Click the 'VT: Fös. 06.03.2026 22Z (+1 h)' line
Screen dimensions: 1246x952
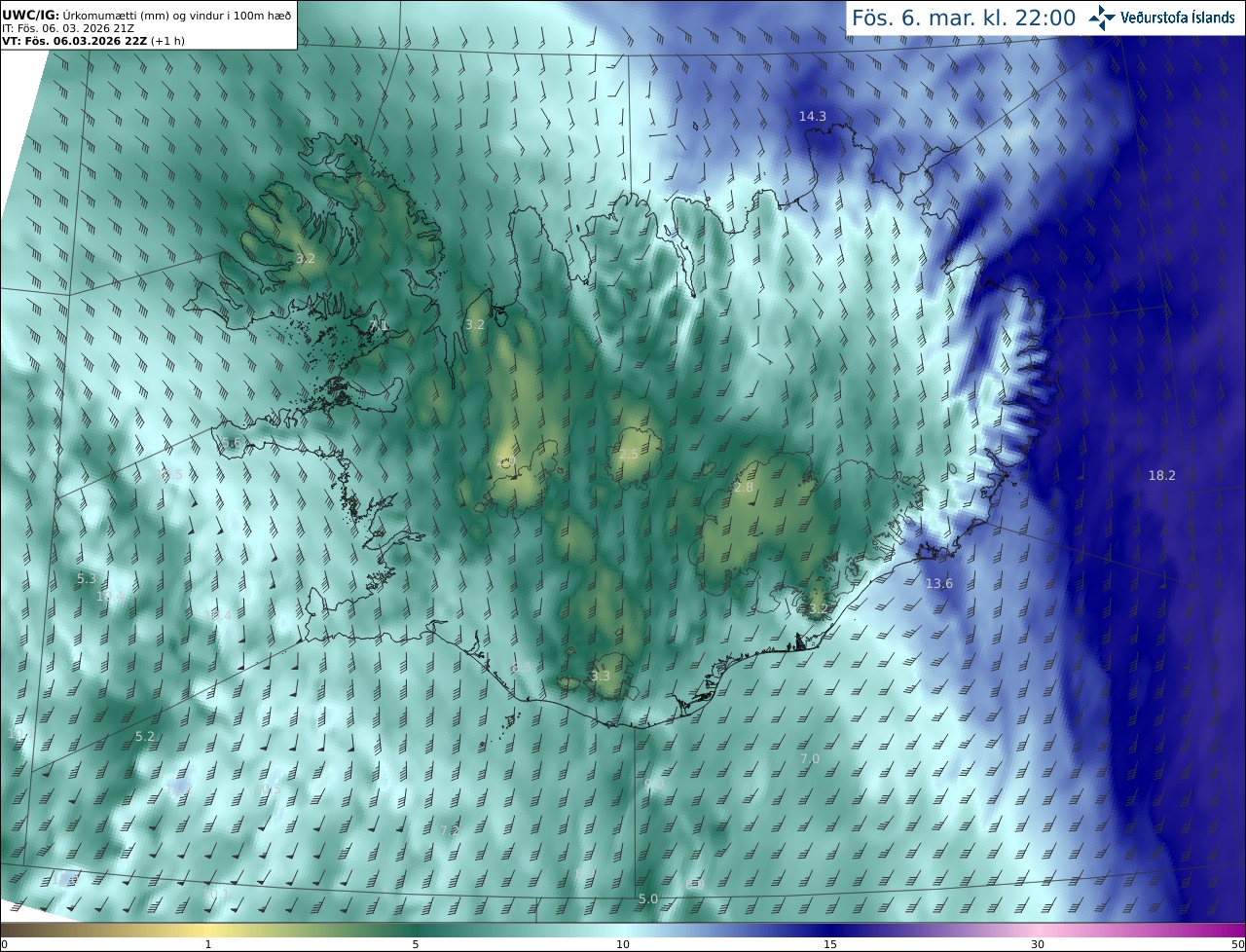point(93,41)
